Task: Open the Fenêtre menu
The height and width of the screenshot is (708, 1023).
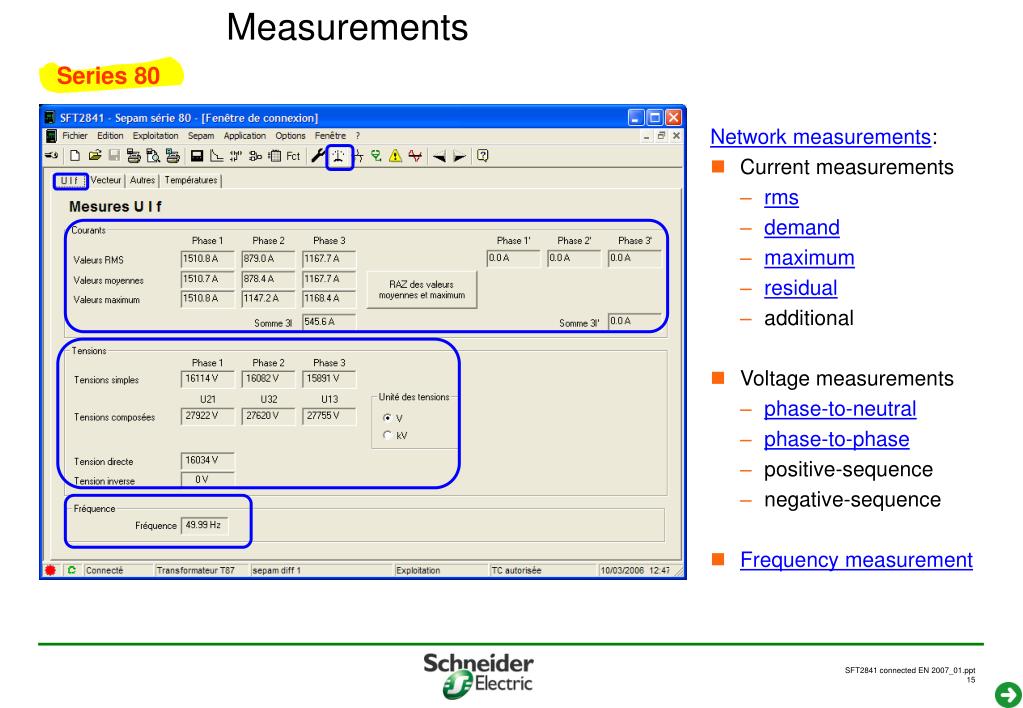Action: pyautogui.click(x=330, y=136)
